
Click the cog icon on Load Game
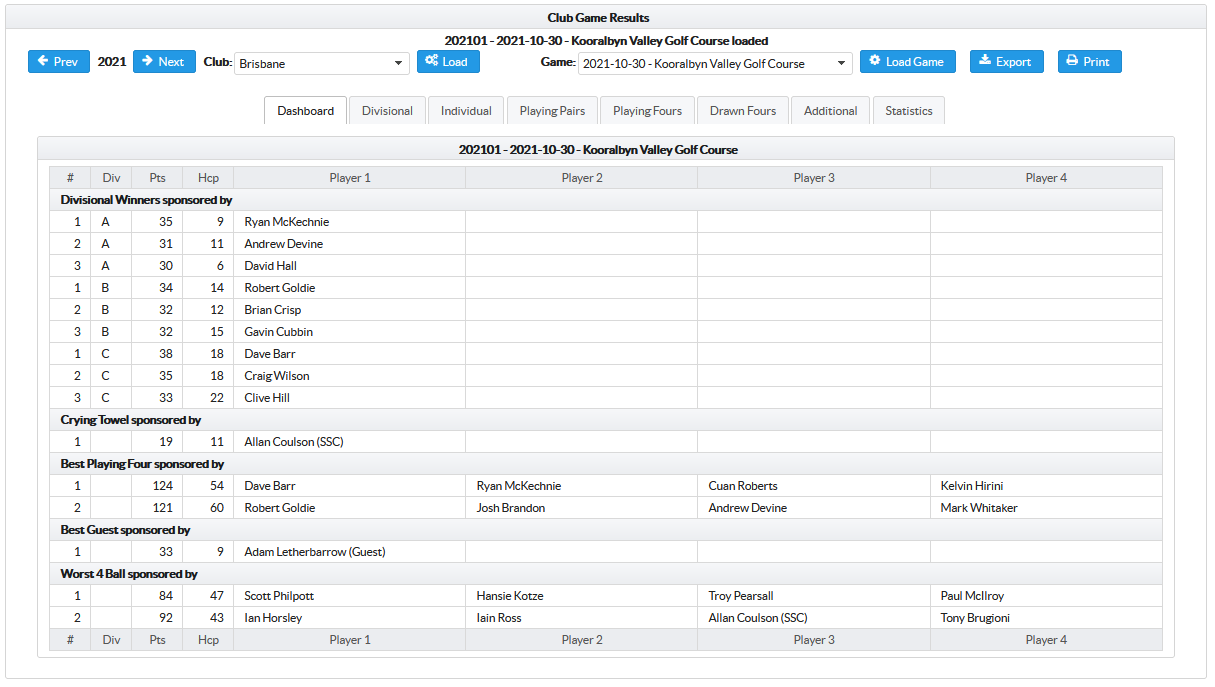coord(874,61)
